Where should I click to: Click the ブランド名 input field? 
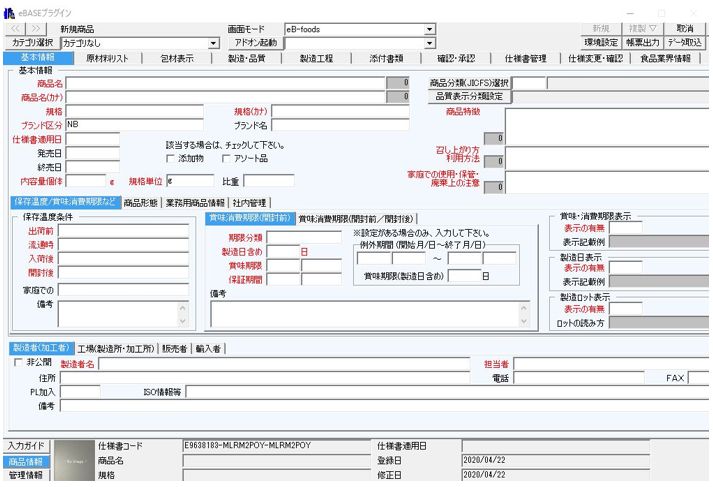pyautogui.click(x=340, y=125)
